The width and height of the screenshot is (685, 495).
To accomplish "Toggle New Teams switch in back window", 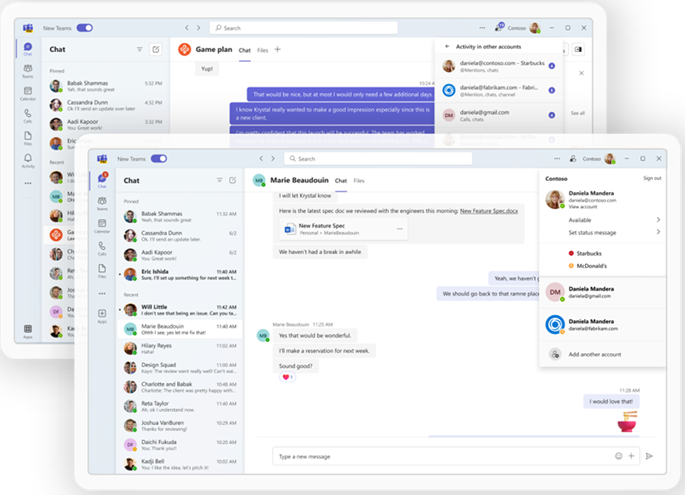I will 85,28.
